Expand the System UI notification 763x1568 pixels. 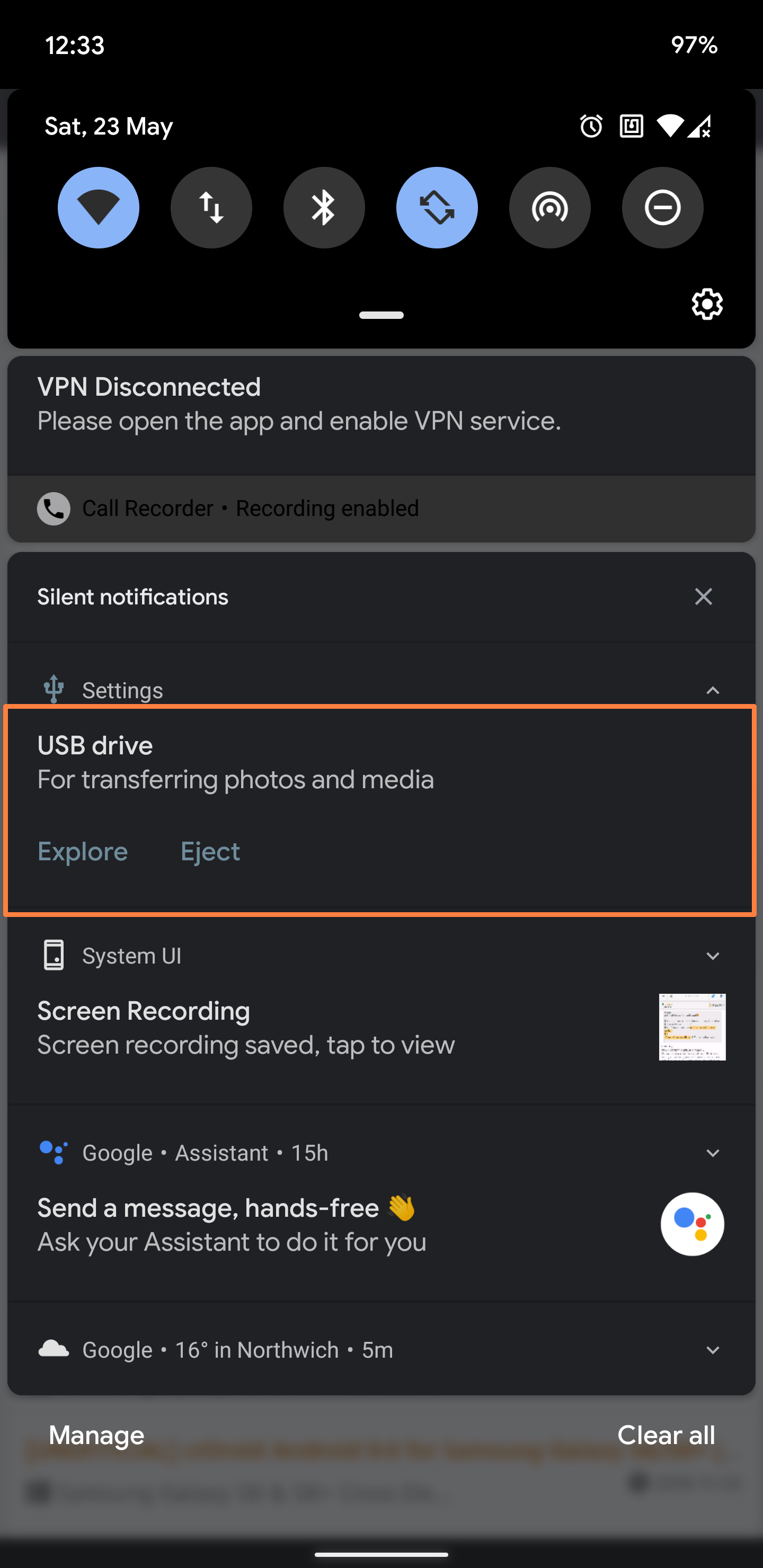coord(713,956)
